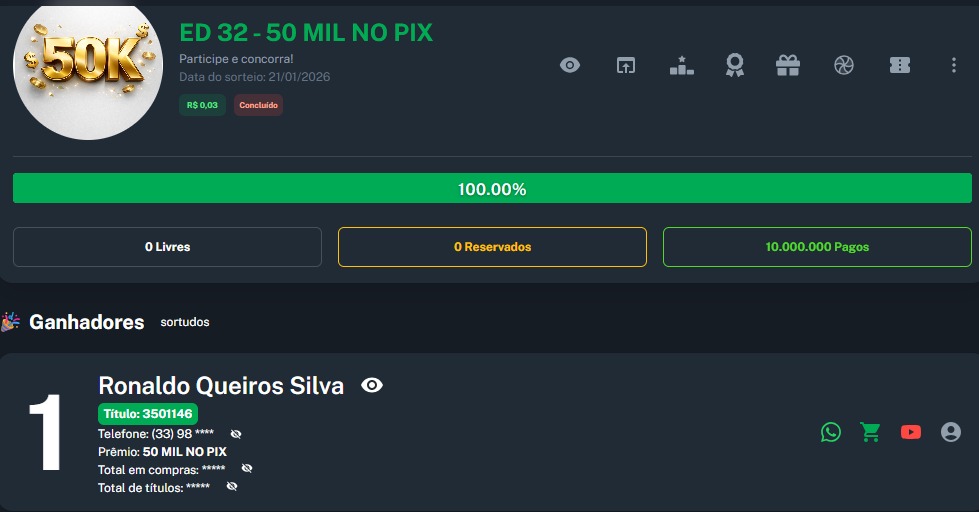Toggle campaign visibility eye icon in header
Viewport: 979px width, 512px height.
570,66
